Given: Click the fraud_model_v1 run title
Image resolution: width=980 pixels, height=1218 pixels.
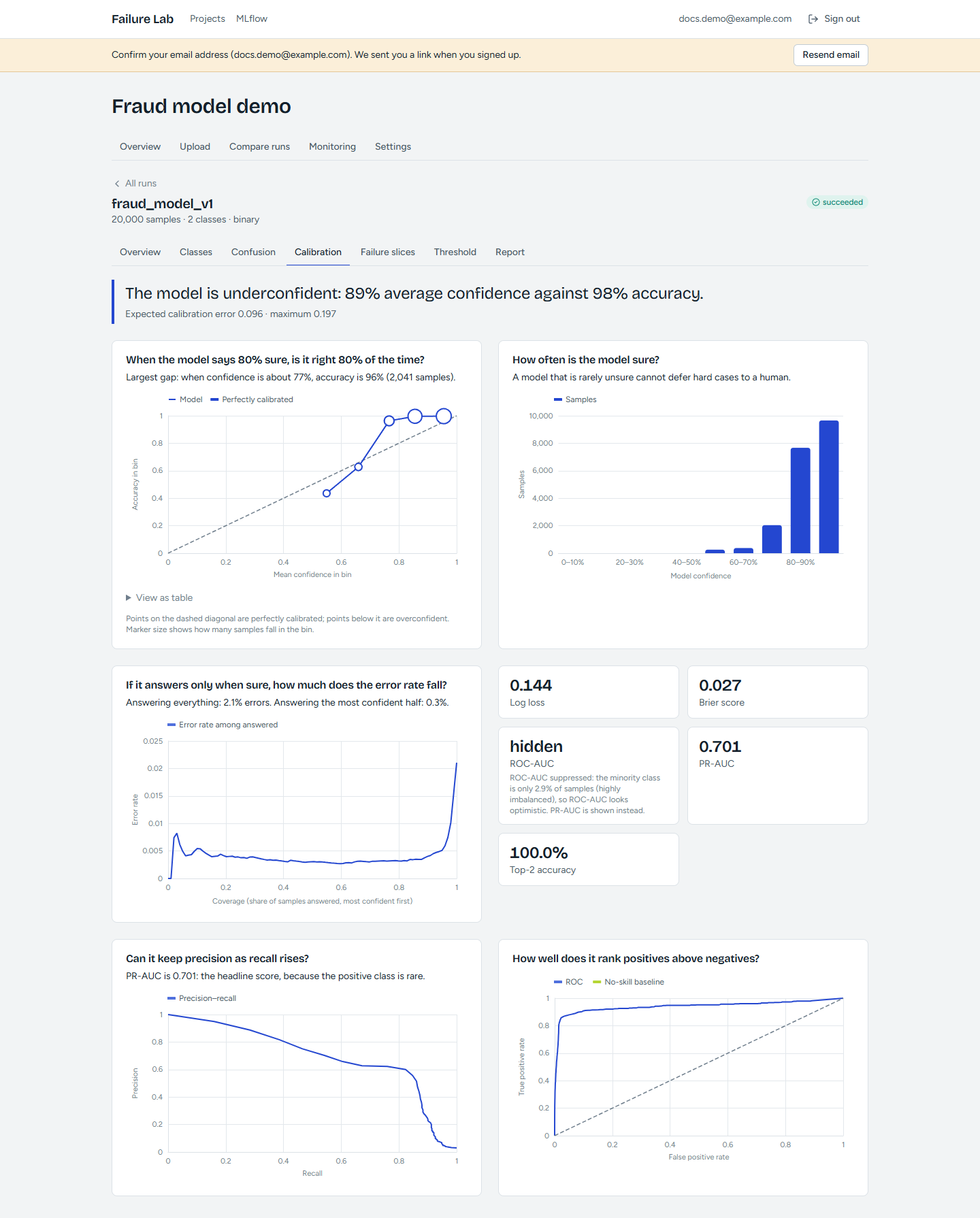Looking at the screenshot, I should click(163, 203).
